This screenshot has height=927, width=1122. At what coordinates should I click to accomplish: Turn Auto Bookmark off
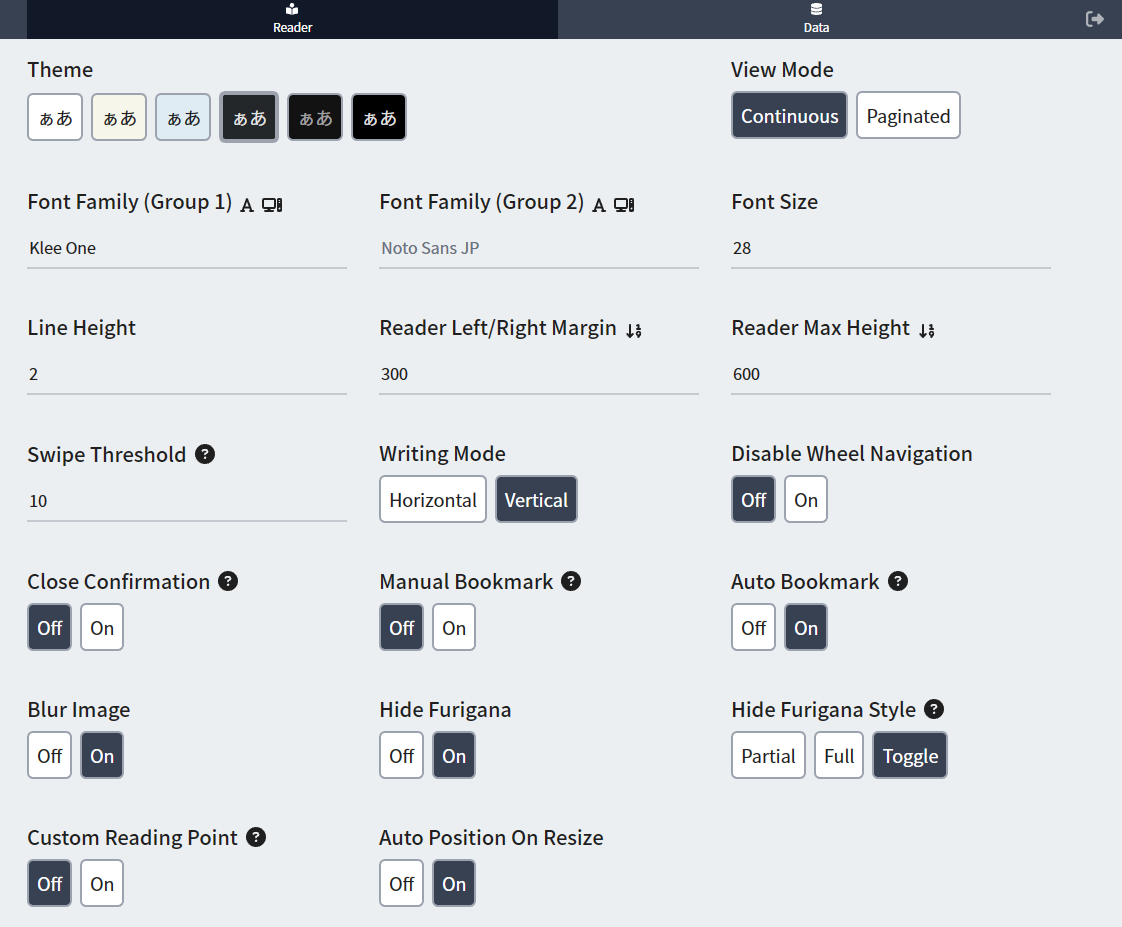(753, 628)
